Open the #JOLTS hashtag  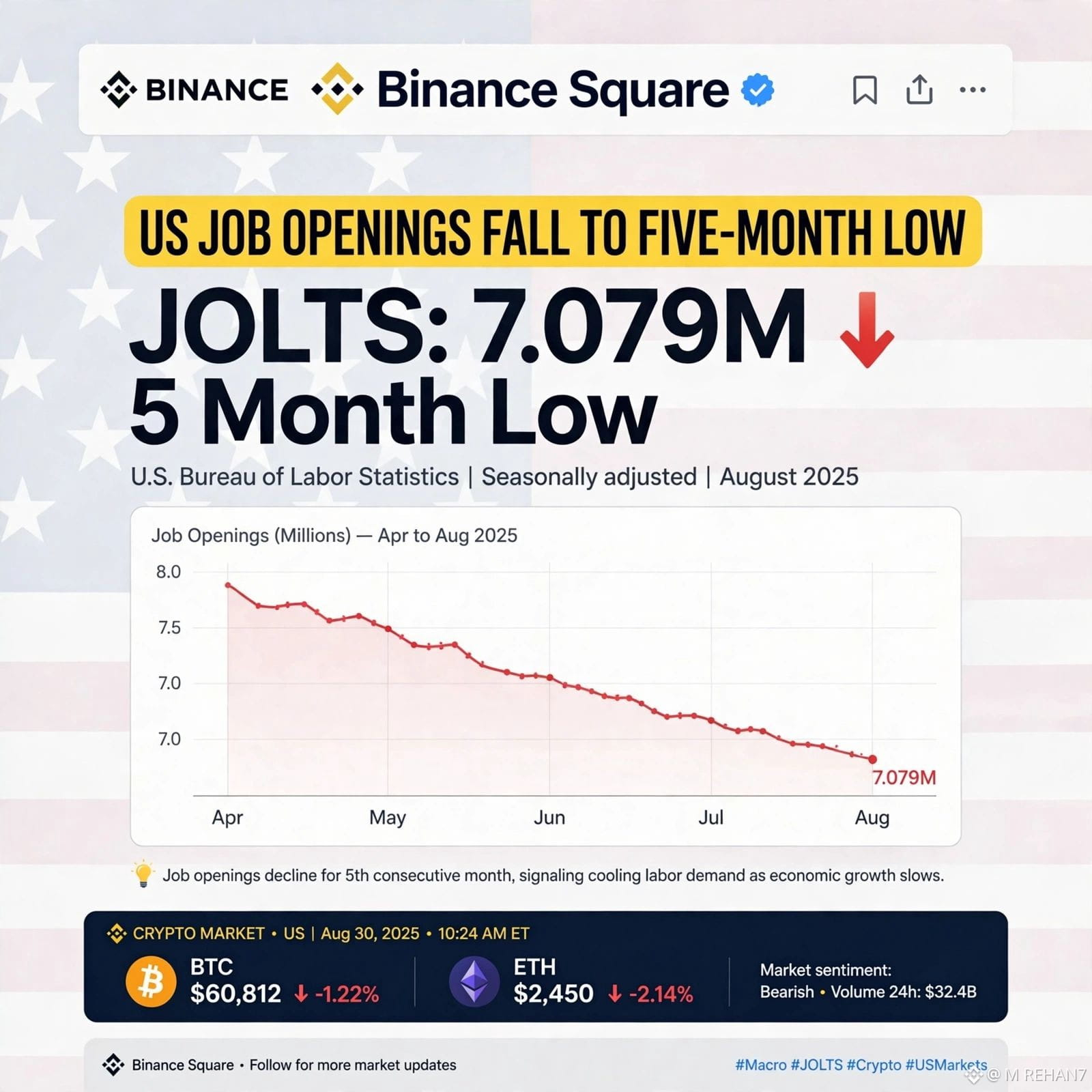[x=816, y=1065]
